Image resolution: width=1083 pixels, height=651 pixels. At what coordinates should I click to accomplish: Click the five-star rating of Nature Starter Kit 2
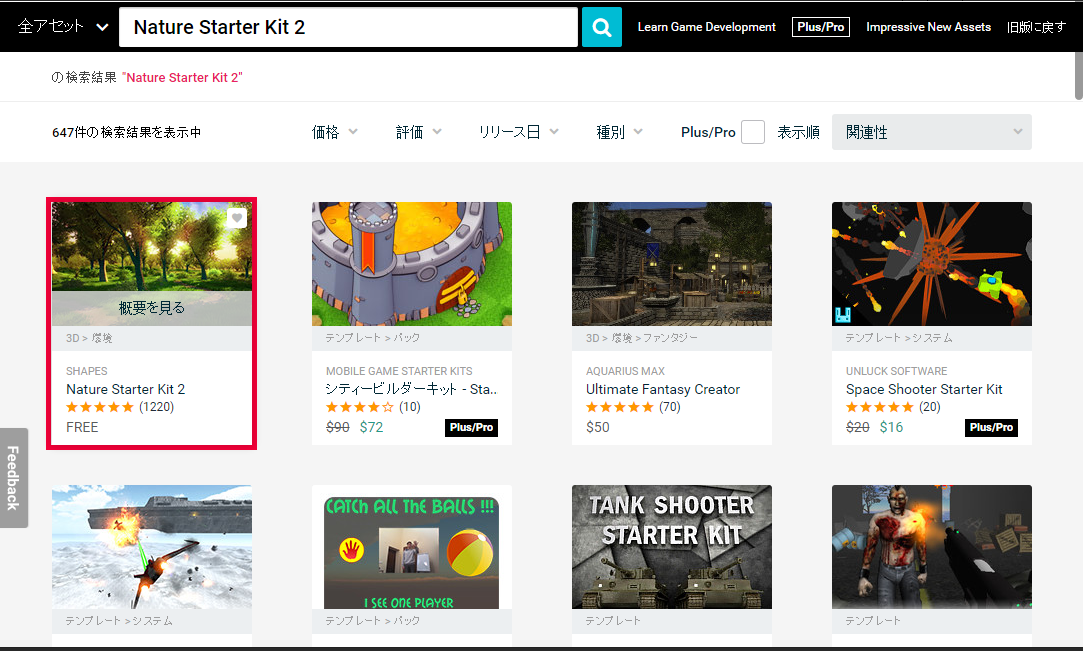click(100, 407)
